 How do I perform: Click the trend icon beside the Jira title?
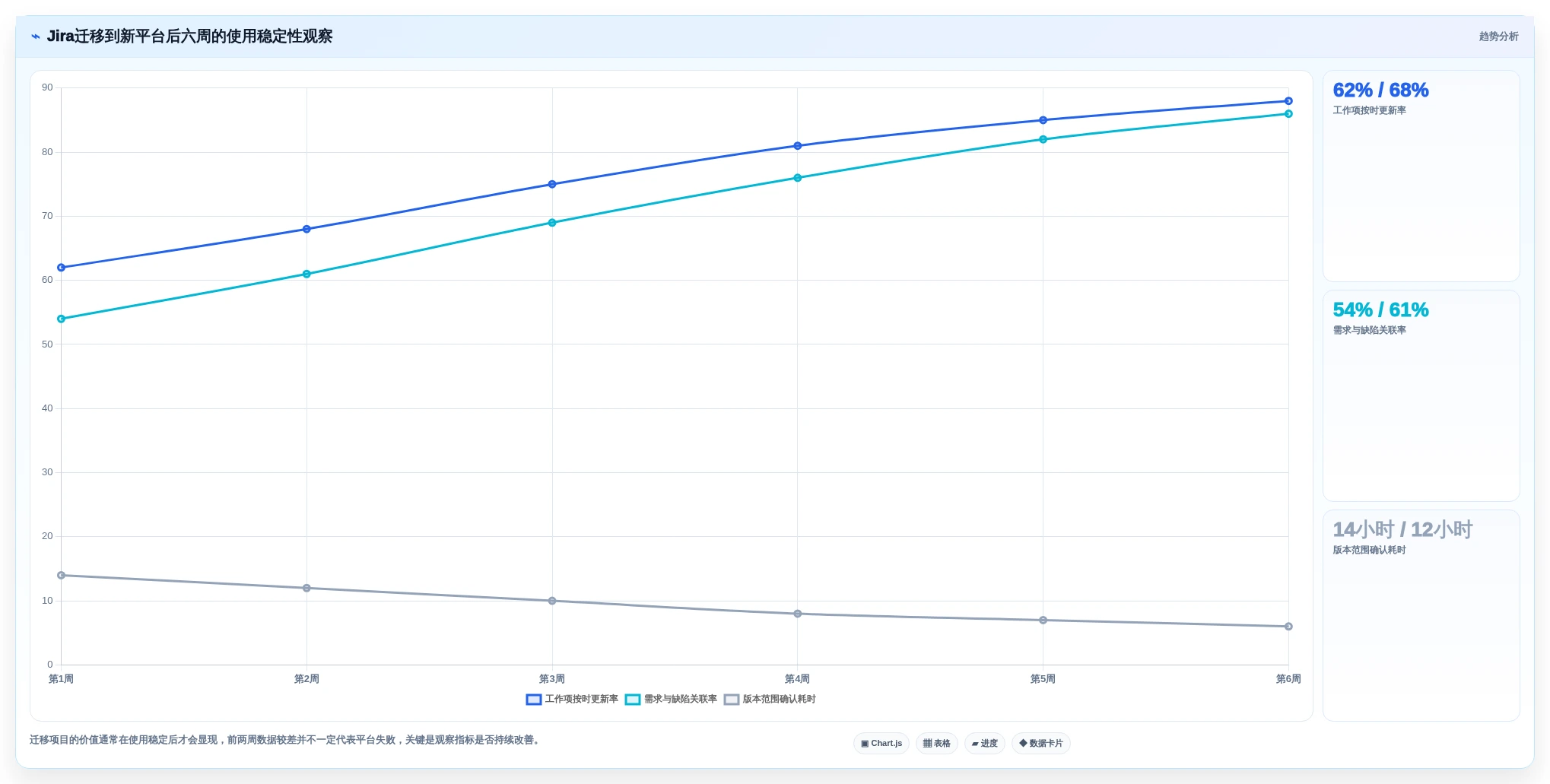coord(35,37)
